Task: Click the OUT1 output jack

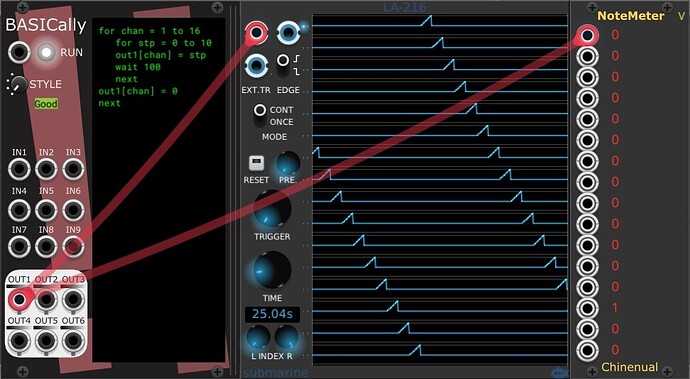Action: click(19, 300)
